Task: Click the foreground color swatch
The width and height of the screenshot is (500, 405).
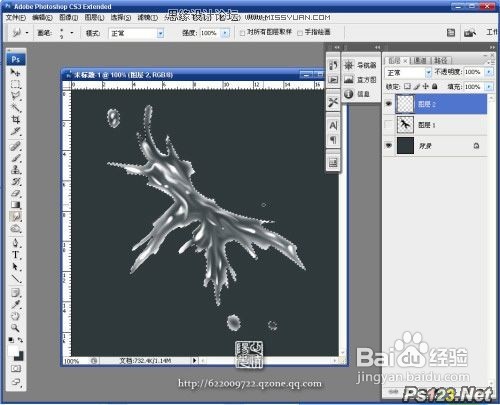Action: [13, 350]
